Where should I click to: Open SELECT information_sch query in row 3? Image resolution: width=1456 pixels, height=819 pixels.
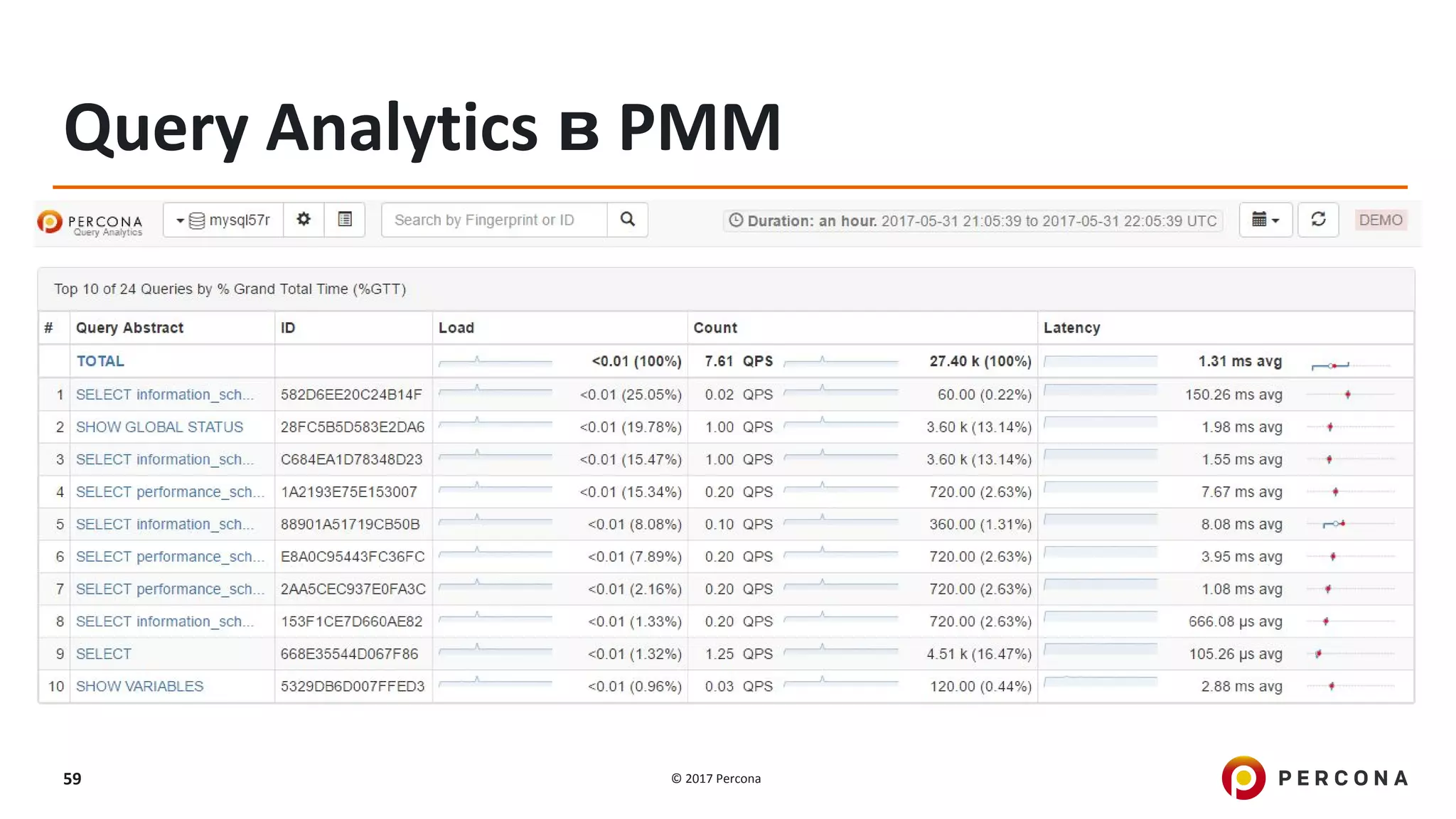click(165, 459)
